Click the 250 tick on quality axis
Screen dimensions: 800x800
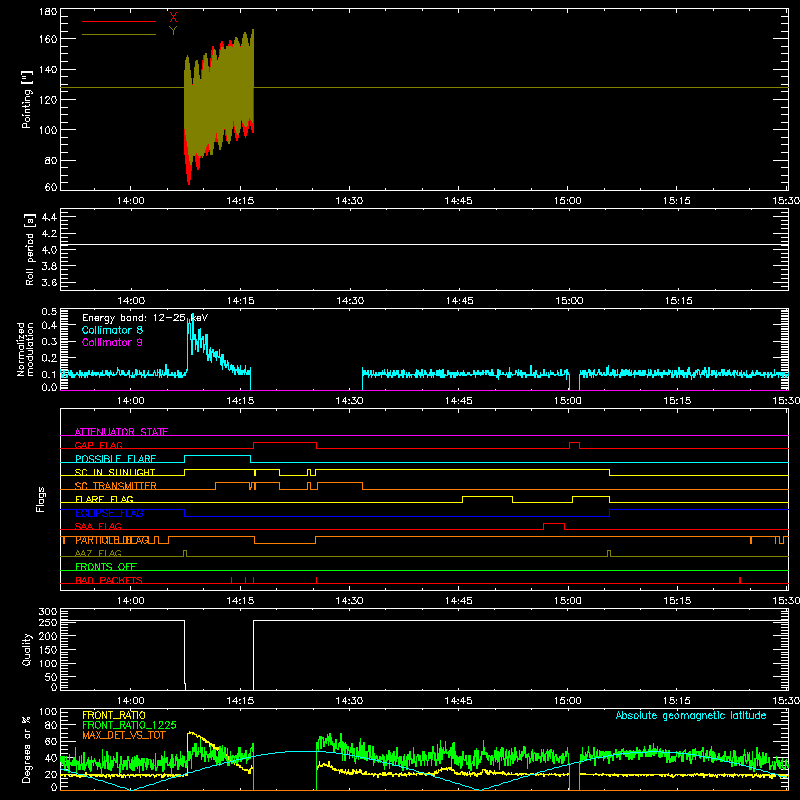[48, 622]
